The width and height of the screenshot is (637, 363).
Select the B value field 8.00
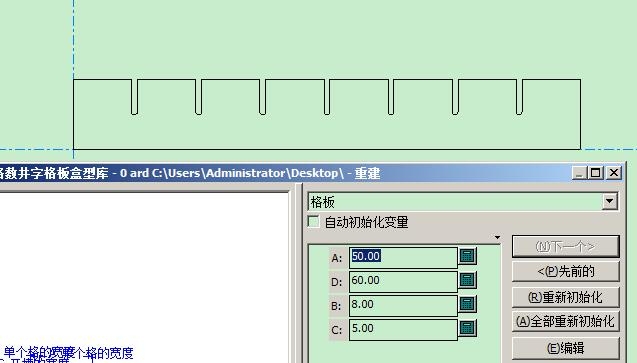(403, 305)
